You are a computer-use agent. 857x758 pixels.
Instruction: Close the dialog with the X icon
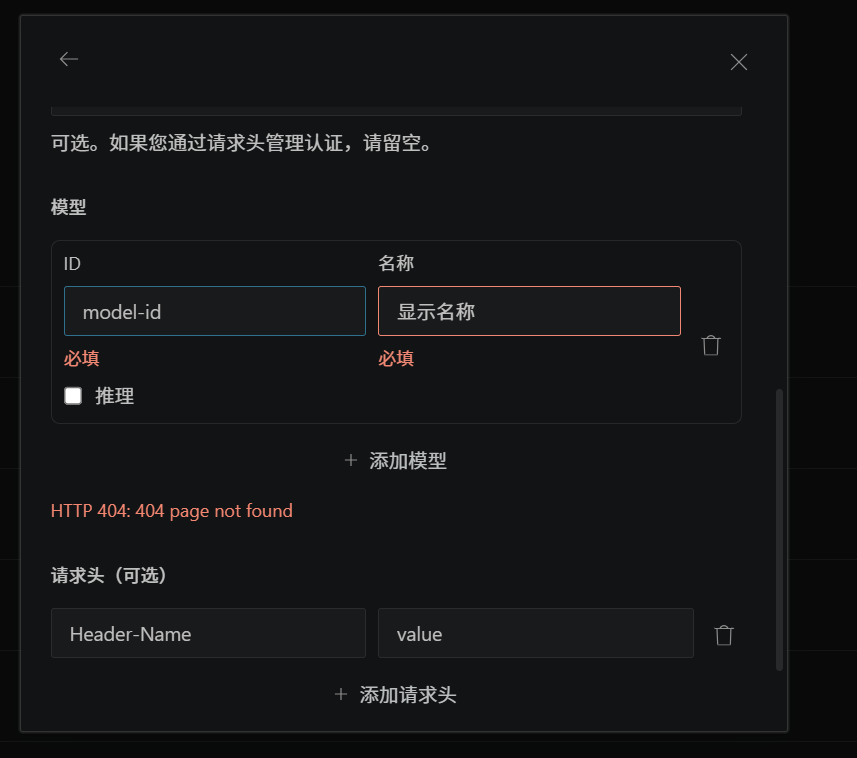click(739, 62)
